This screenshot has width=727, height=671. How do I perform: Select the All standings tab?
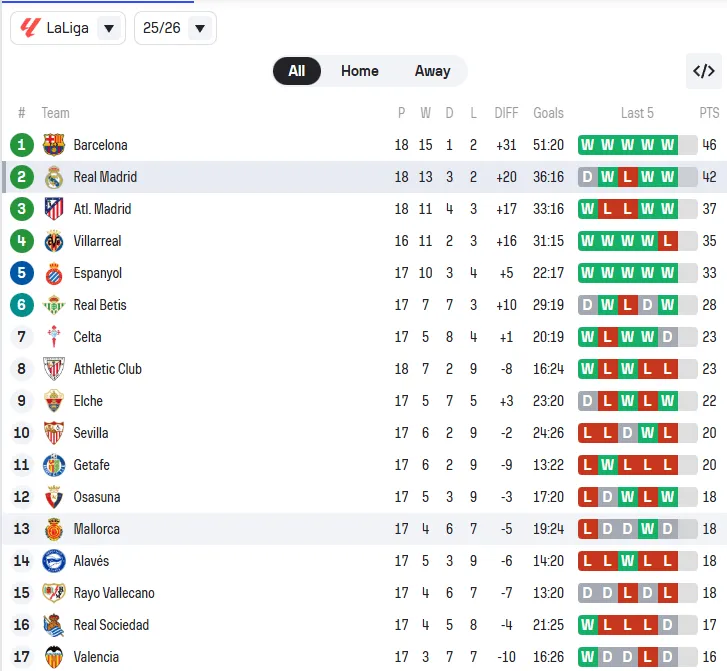click(x=297, y=71)
